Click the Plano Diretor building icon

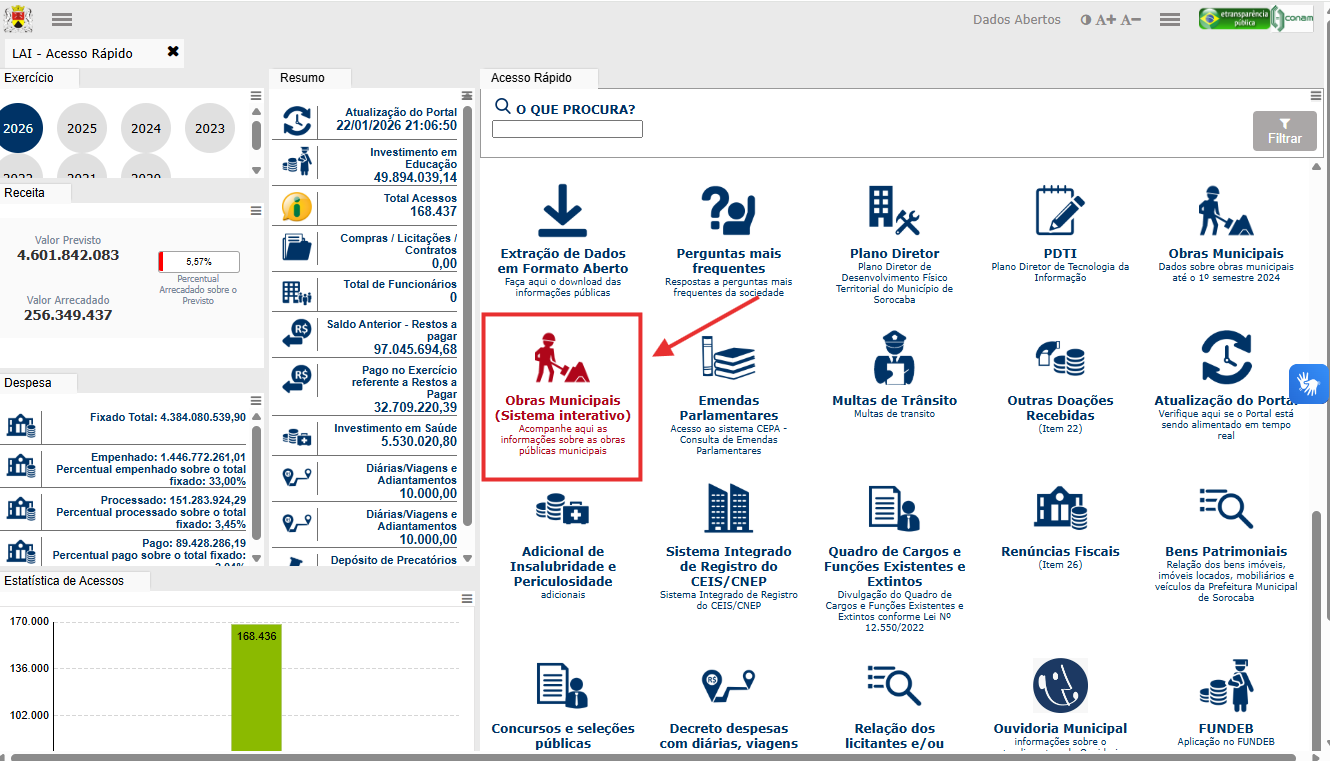point(894,211)
